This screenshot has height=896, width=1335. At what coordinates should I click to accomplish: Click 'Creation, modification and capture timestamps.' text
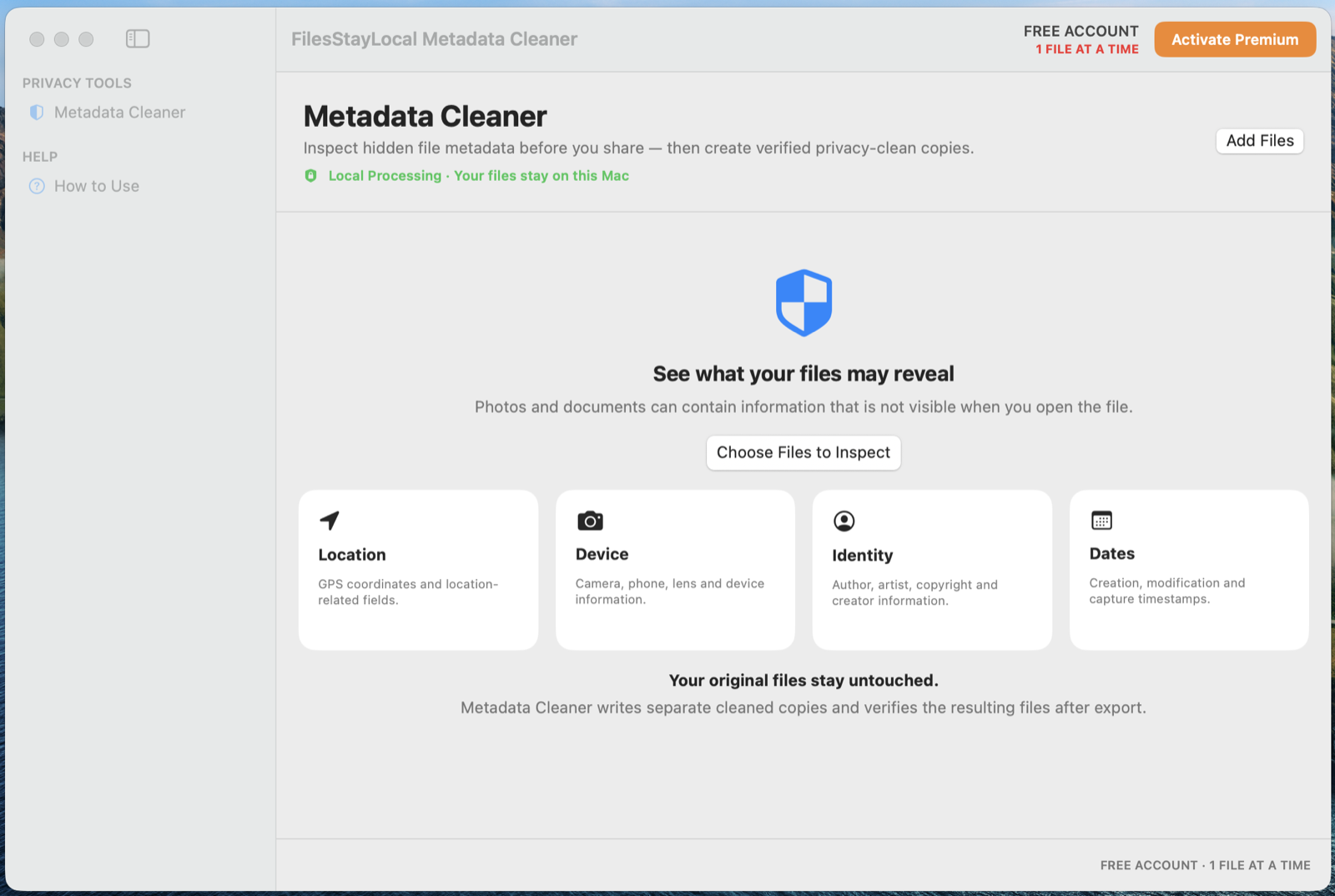1167,591
